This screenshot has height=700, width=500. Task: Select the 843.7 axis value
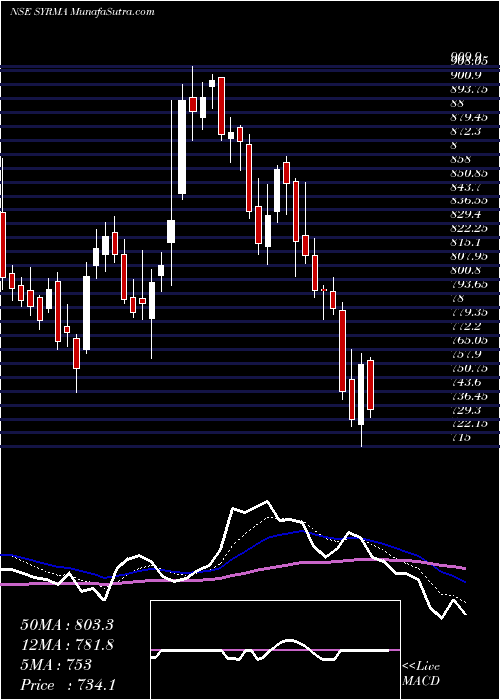tap(468, 187)
